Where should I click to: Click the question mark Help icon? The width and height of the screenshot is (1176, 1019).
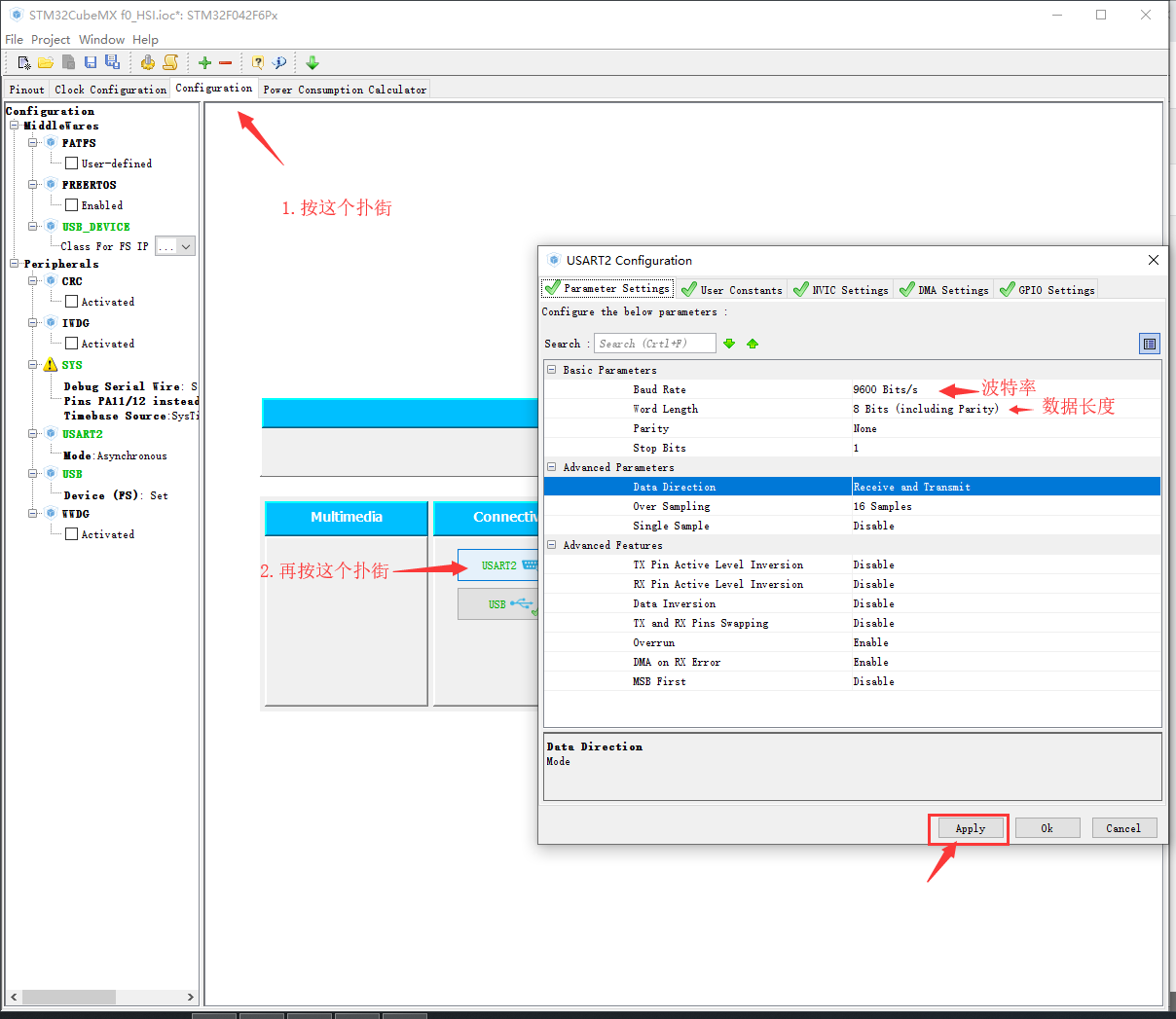coord(258,61)
